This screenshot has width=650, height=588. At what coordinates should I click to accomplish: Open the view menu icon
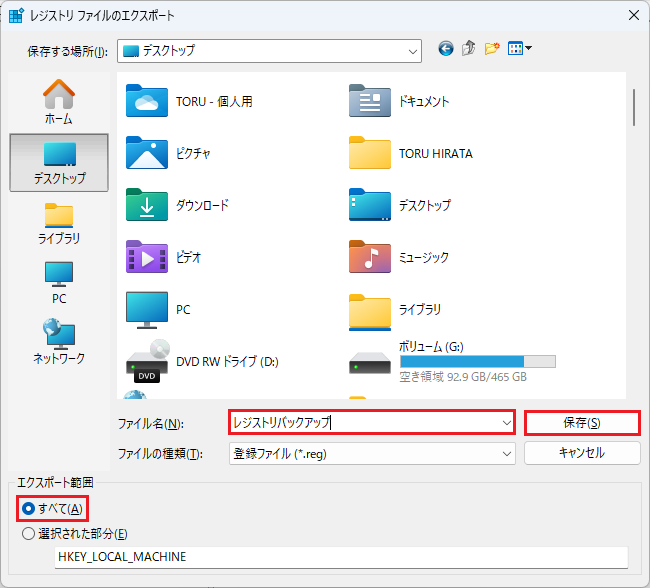(519, 49)
